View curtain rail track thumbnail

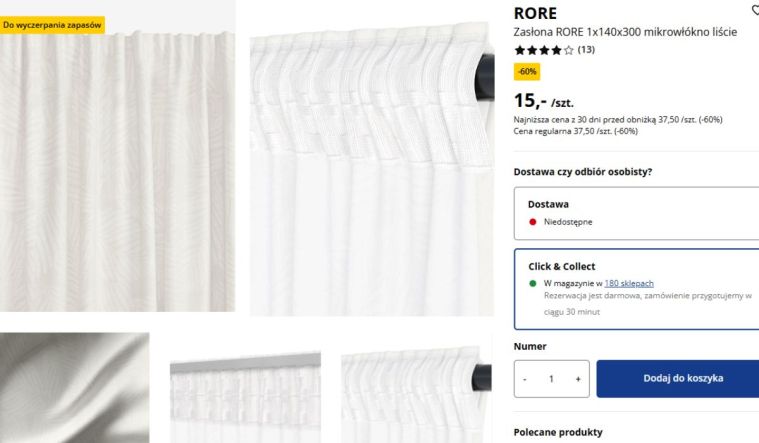coord(245,397)
